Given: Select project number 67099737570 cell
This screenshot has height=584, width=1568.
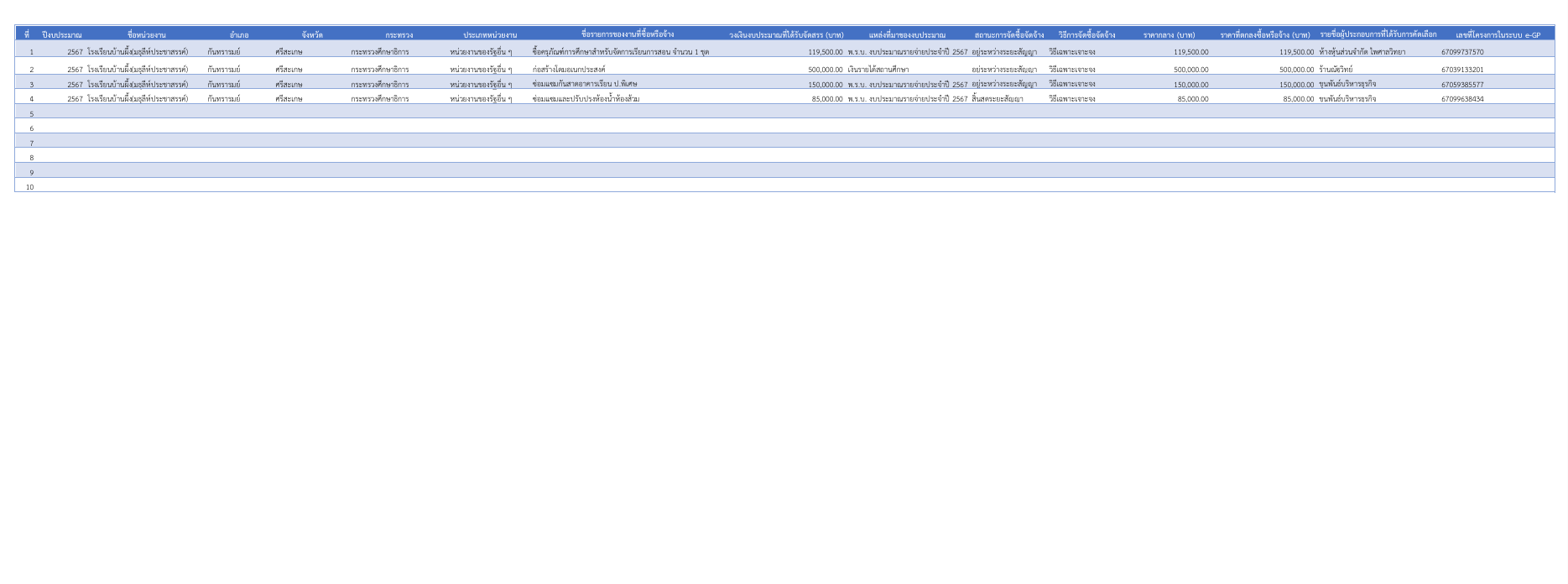Looking at the screenshot, I should [x=1462, y=52].
